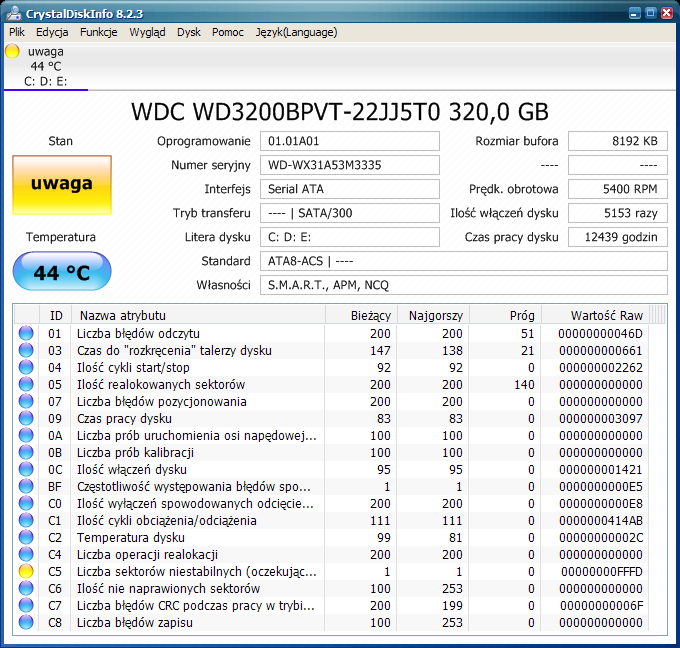
Task: Click the Tryb transferu field SATA/300
Action: pyautogui.click(x=350, y=213)
